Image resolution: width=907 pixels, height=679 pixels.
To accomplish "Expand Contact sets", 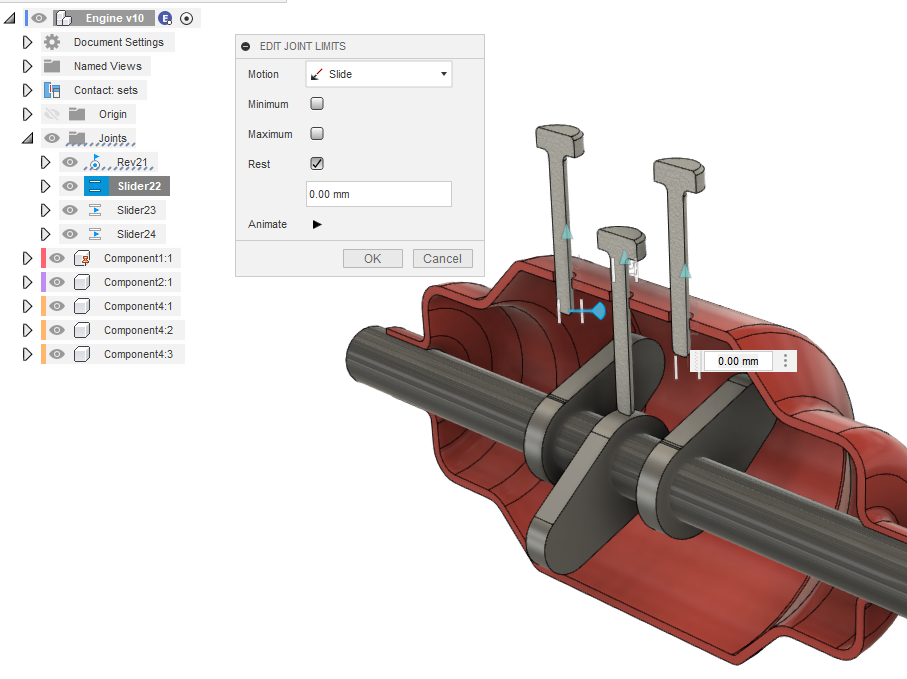I will pyautogui.click(x=27, y=90).
